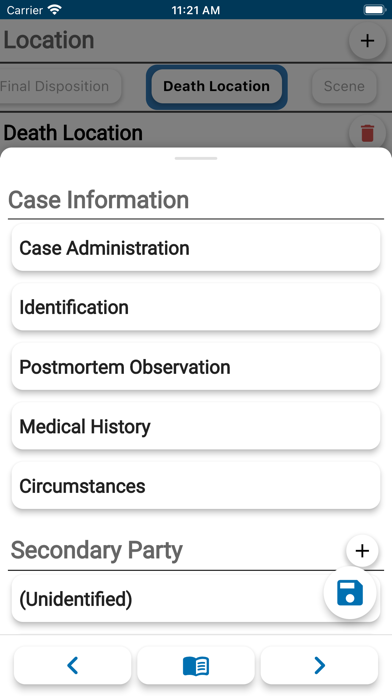Open the book index icon
Image resolution: width=392 pixels, height=696 pixels.
(x=196, y=665)
